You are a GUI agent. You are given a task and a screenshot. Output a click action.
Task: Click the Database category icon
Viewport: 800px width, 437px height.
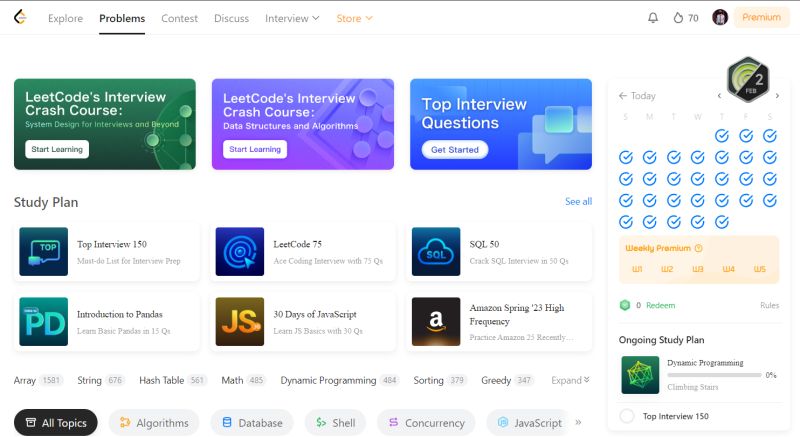[227, 422]
